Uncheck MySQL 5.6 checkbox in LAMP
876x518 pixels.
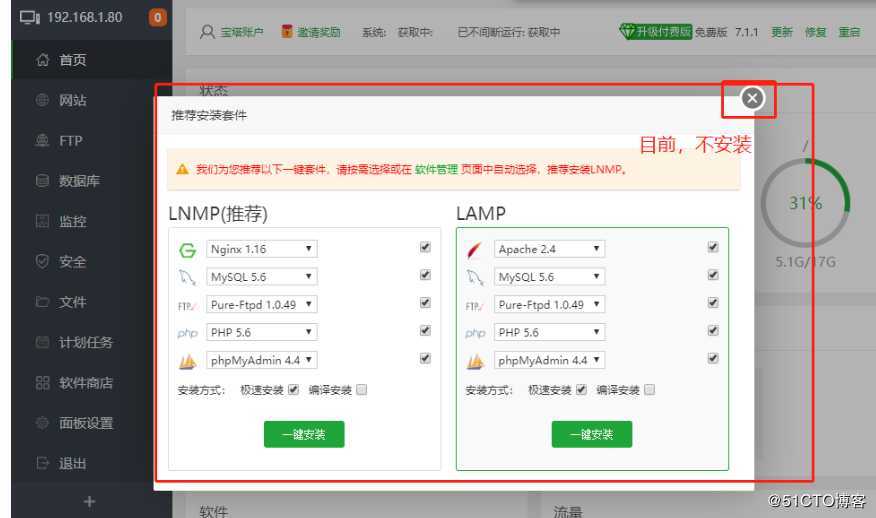[x=713, y=274]
